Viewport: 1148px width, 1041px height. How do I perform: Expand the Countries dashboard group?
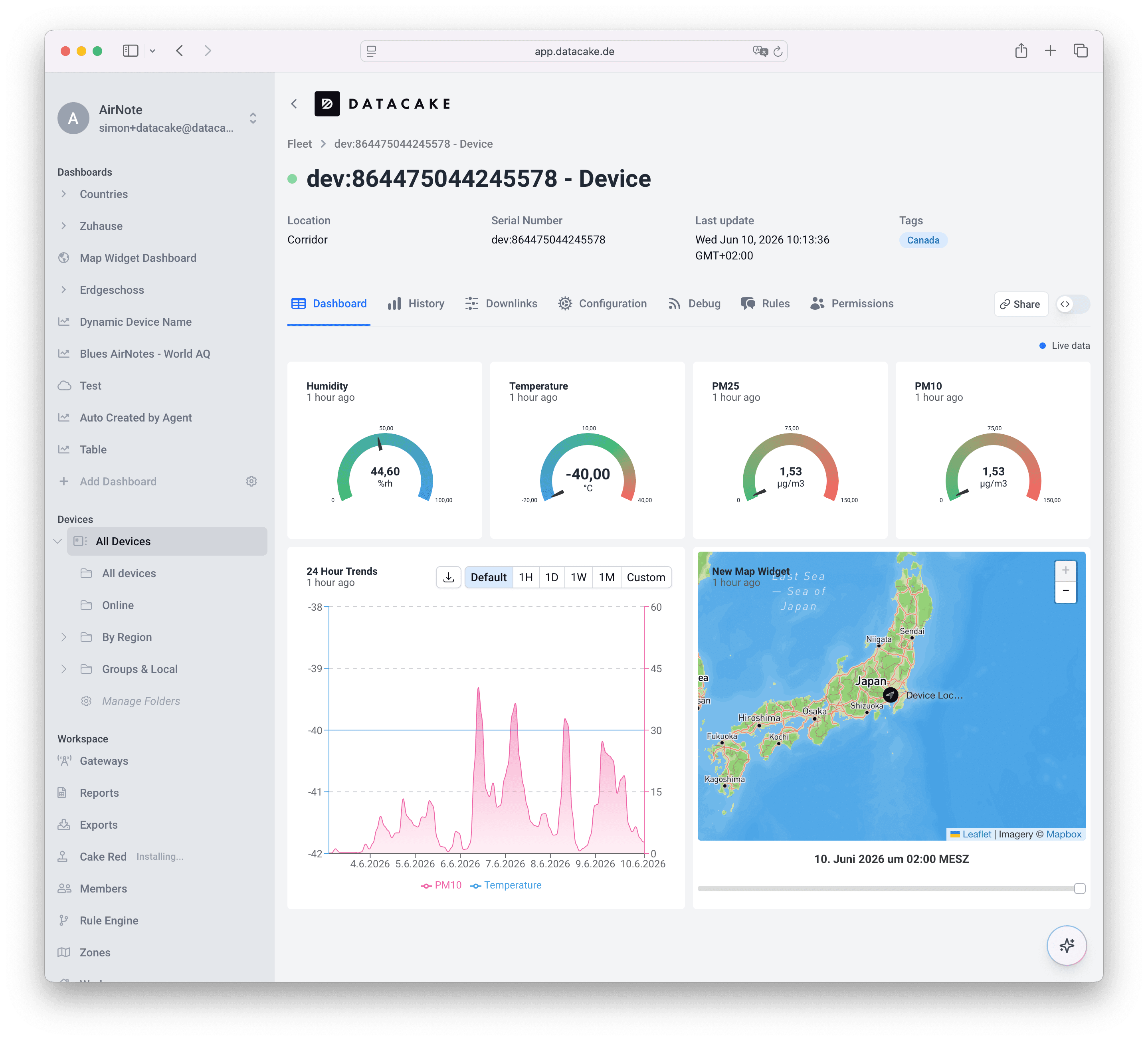pos(64,194)
